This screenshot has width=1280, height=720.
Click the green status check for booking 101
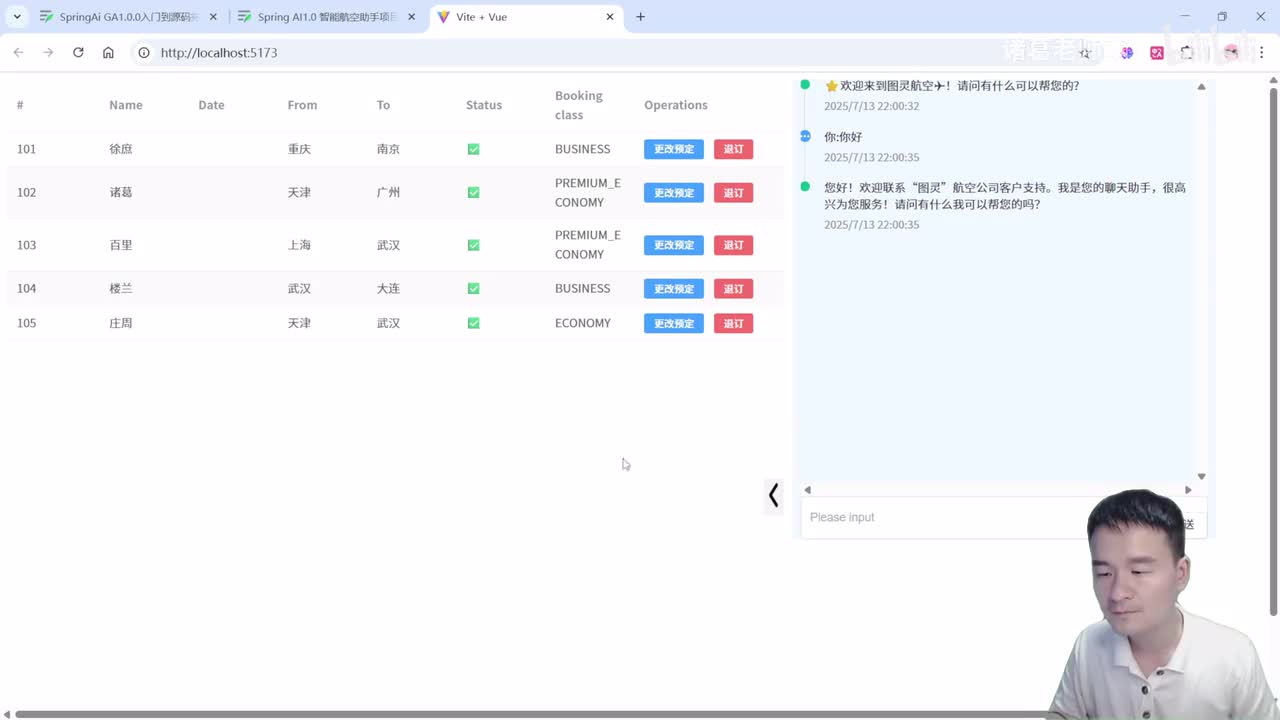[473, 149]
